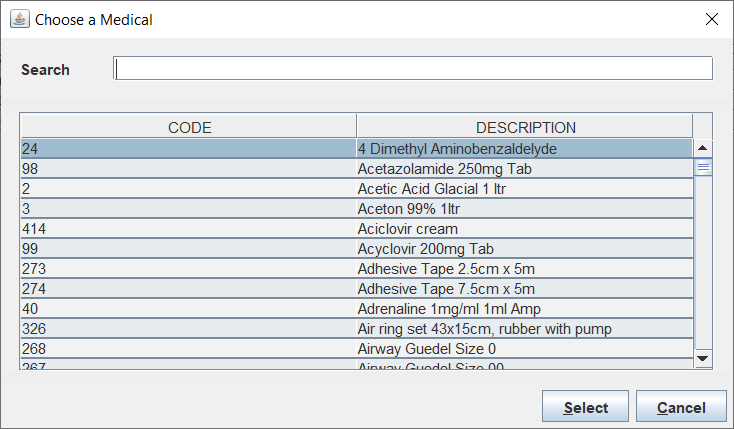Select the 4 Dimethyl Aminobenzaldelyde row

(456, 148)
